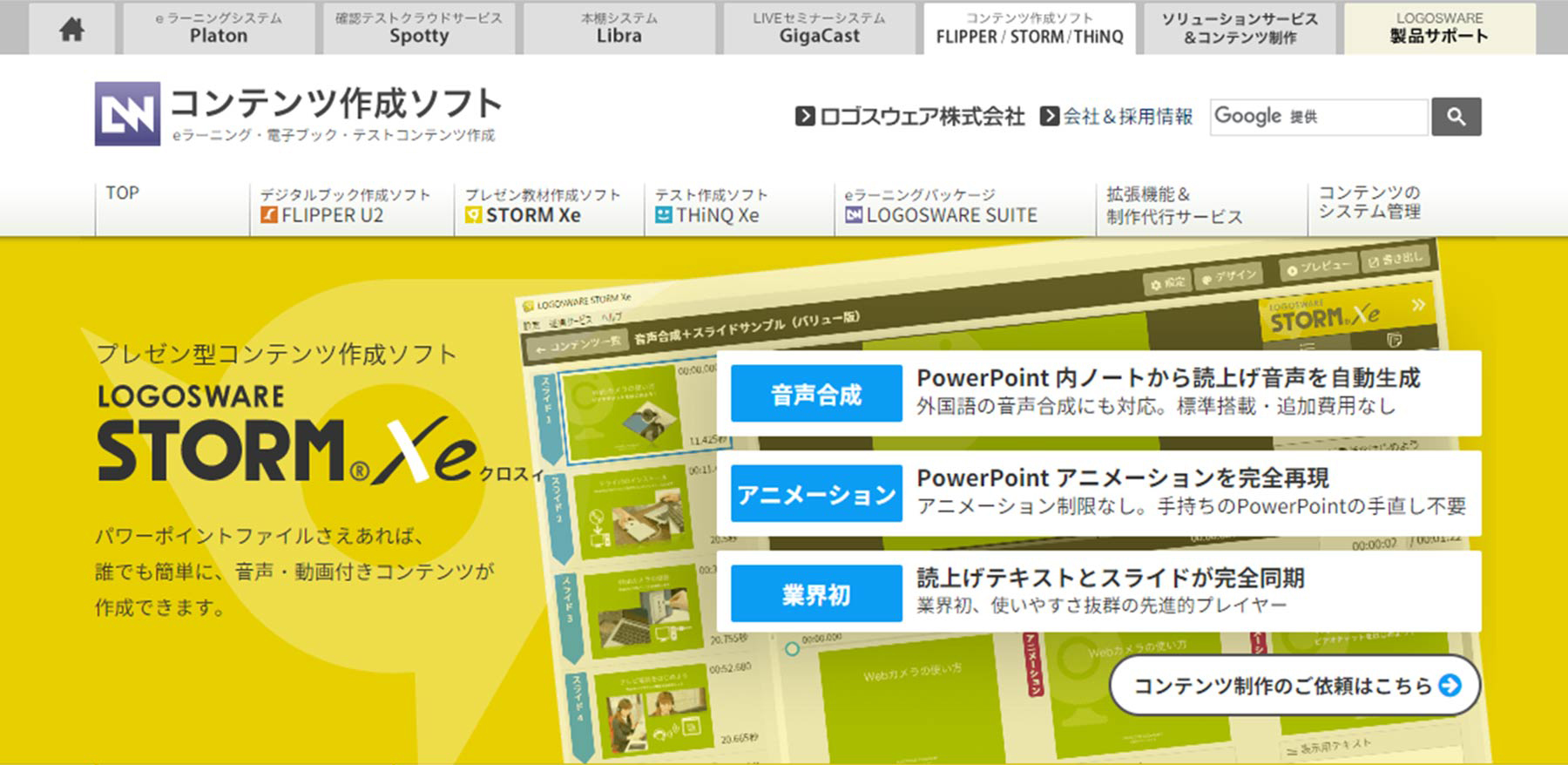Click PowerPoint アニメーションを完全再現 heading
1568x765 pixels.
[1123, 478]
